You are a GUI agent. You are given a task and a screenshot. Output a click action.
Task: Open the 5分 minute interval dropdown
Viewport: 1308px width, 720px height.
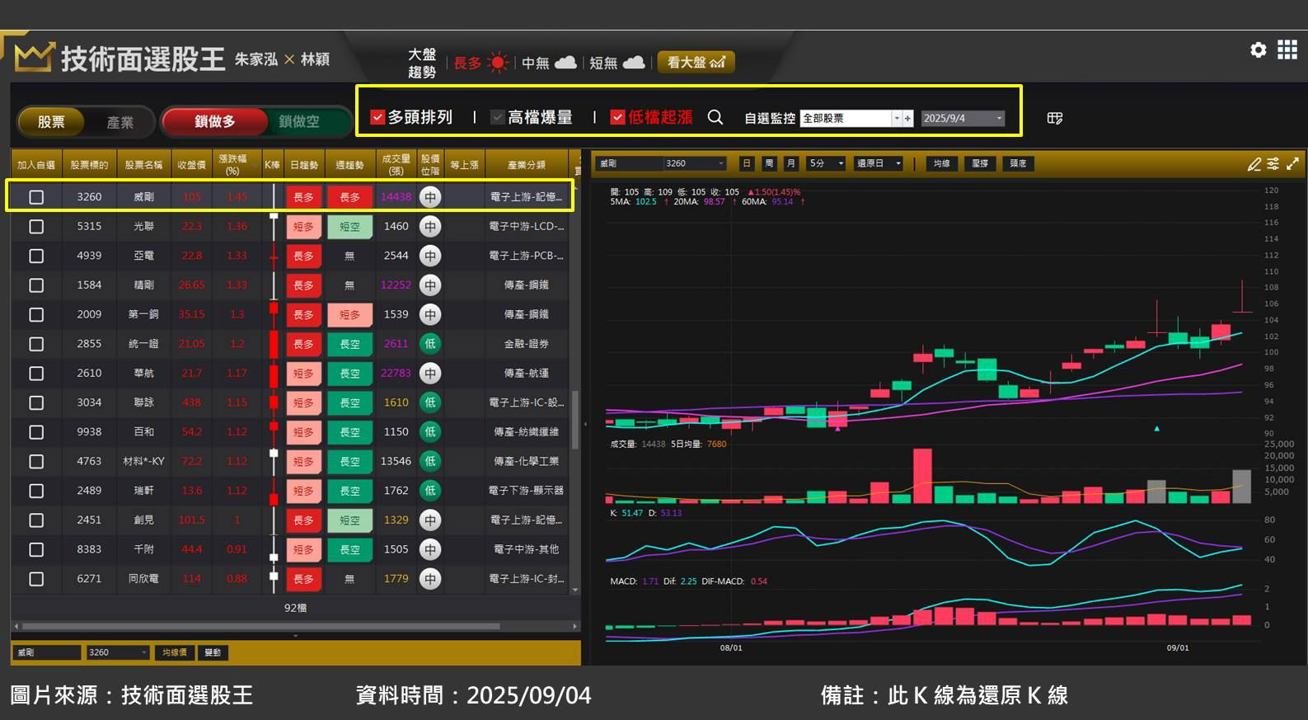pos(827,163)
